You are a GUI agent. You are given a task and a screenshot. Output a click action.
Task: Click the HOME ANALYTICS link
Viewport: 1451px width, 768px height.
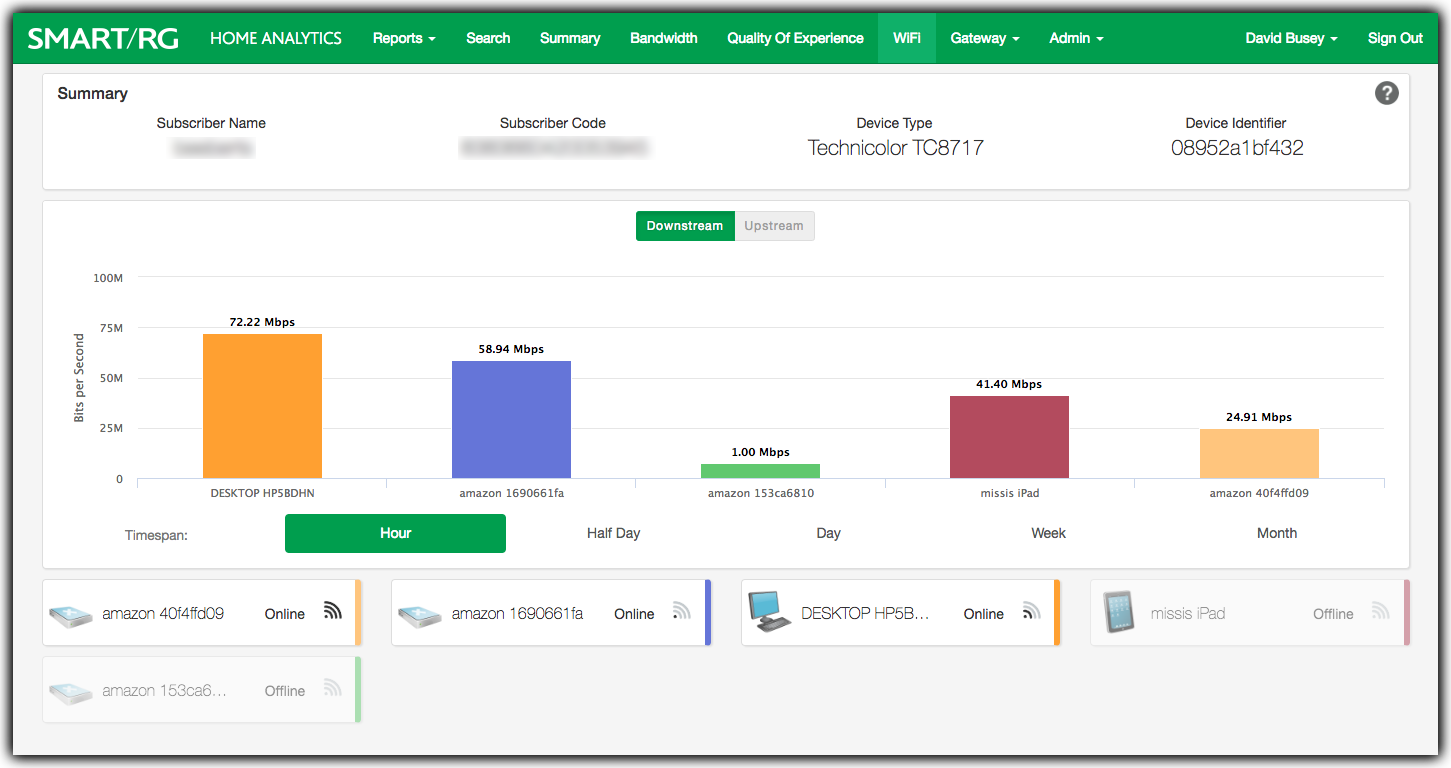coord(276,38)
